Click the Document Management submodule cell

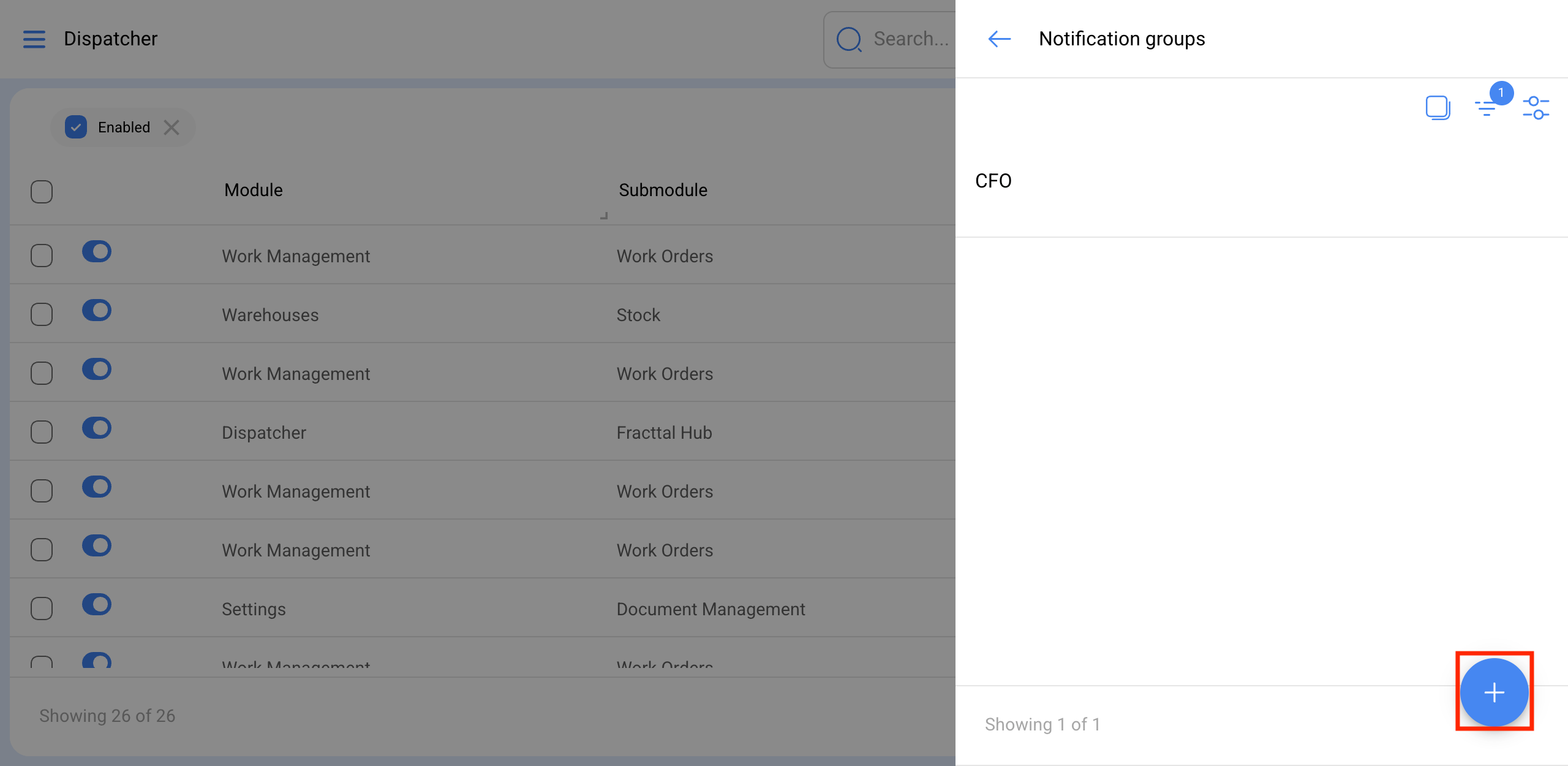pyautogui.click(x=710, y=609)
